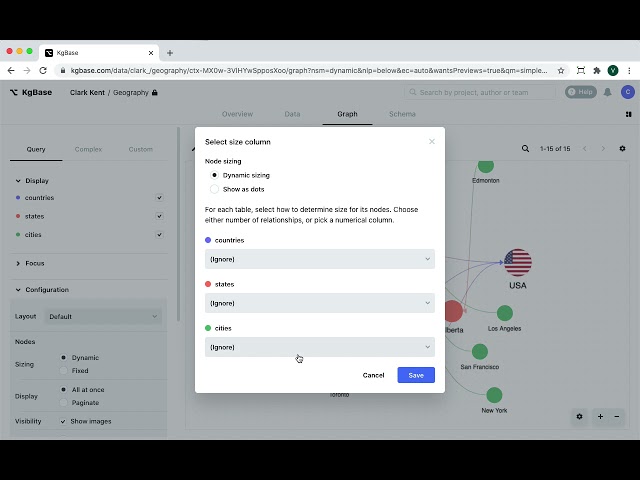Open the browser extensions puzzle icon
Screen dimensions: 640x480
point(597,71)
